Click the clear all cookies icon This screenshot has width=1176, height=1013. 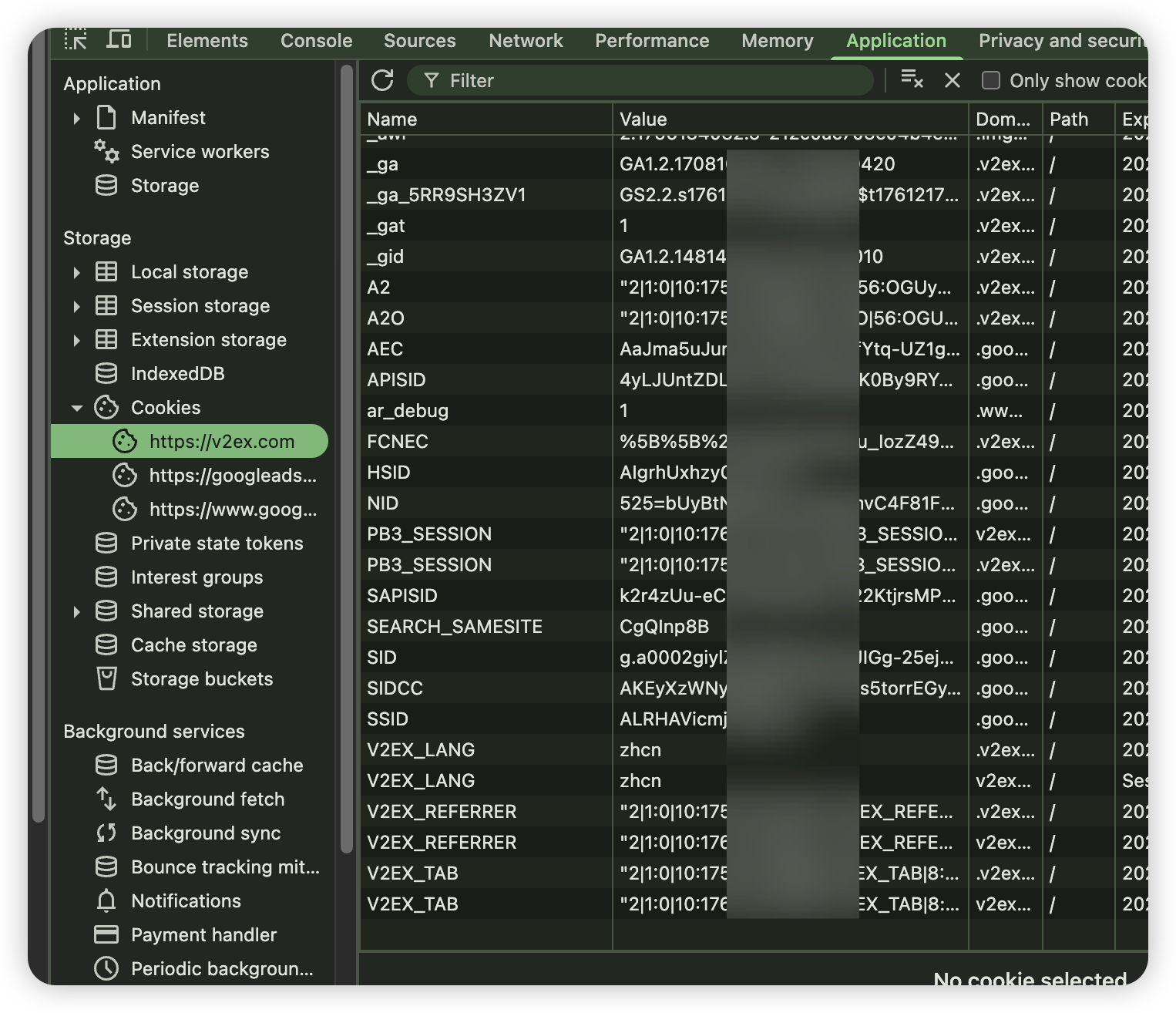912,79
